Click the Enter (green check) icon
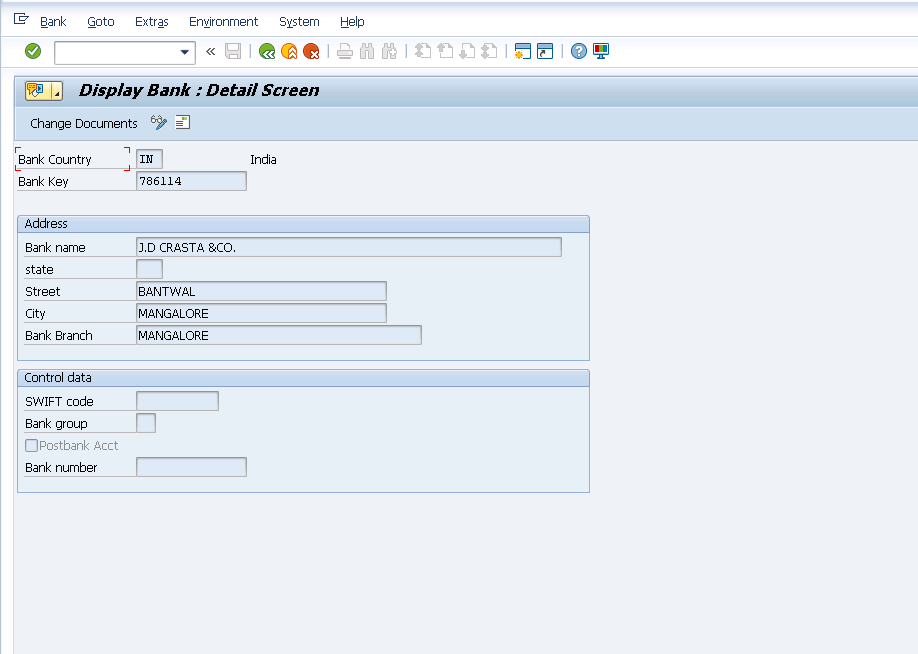Viewport: 918px width, 654px height. pyautogui.click(x=31, y=51)
